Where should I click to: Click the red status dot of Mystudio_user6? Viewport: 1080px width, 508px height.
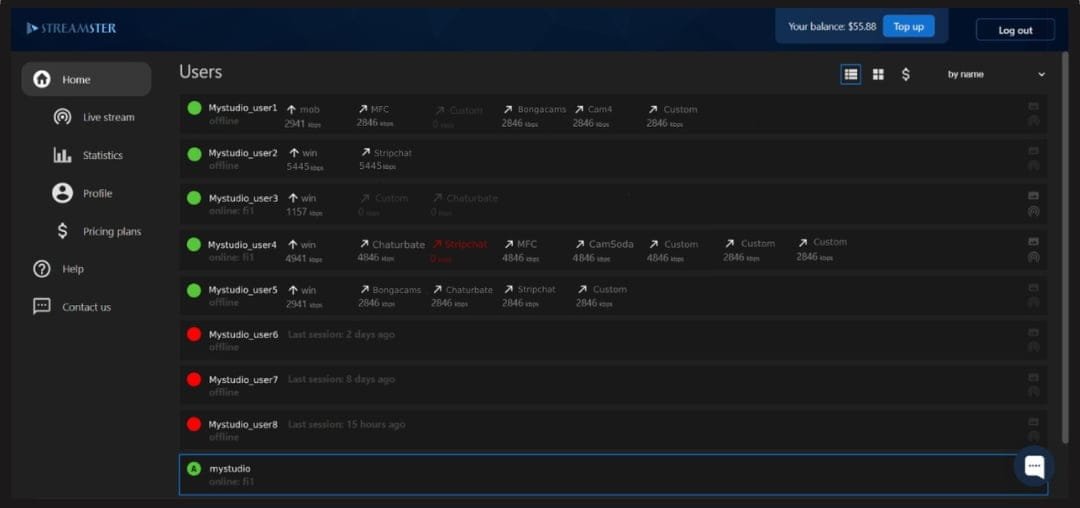[194, 334]
